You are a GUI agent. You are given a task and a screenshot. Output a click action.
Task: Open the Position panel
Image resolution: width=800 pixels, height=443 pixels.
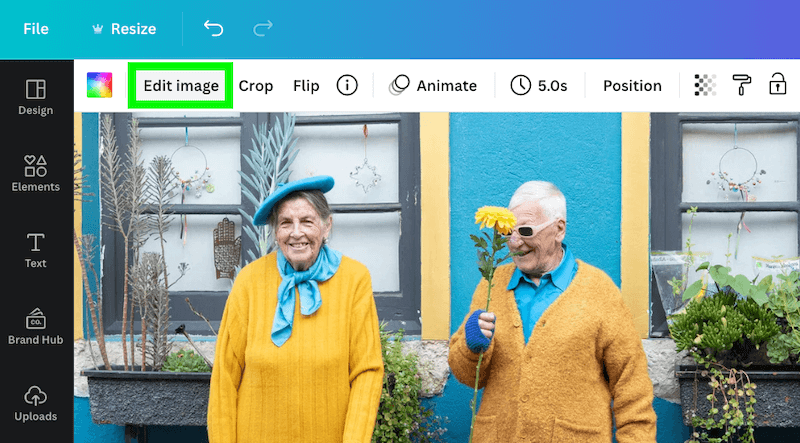coord(632,86)
